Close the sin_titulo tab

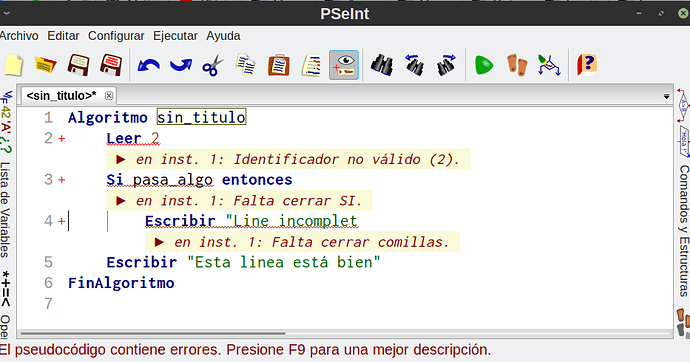click(x=109, y=95)
